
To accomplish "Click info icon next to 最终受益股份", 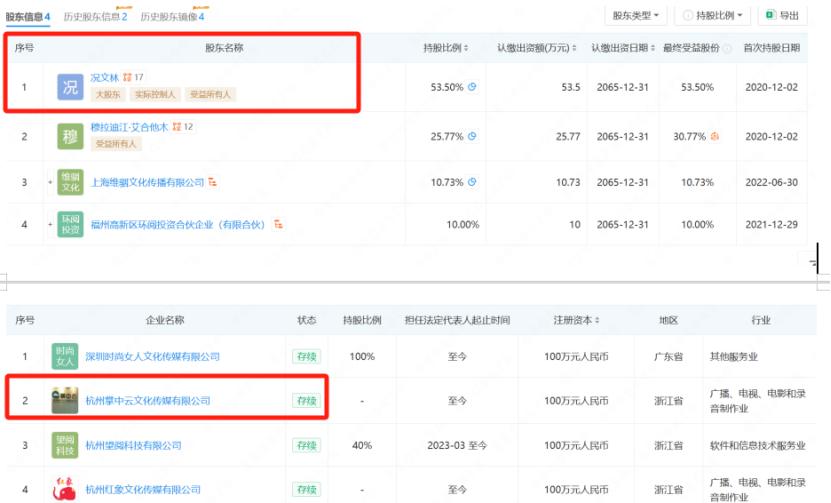I will (x=727, y=48).
